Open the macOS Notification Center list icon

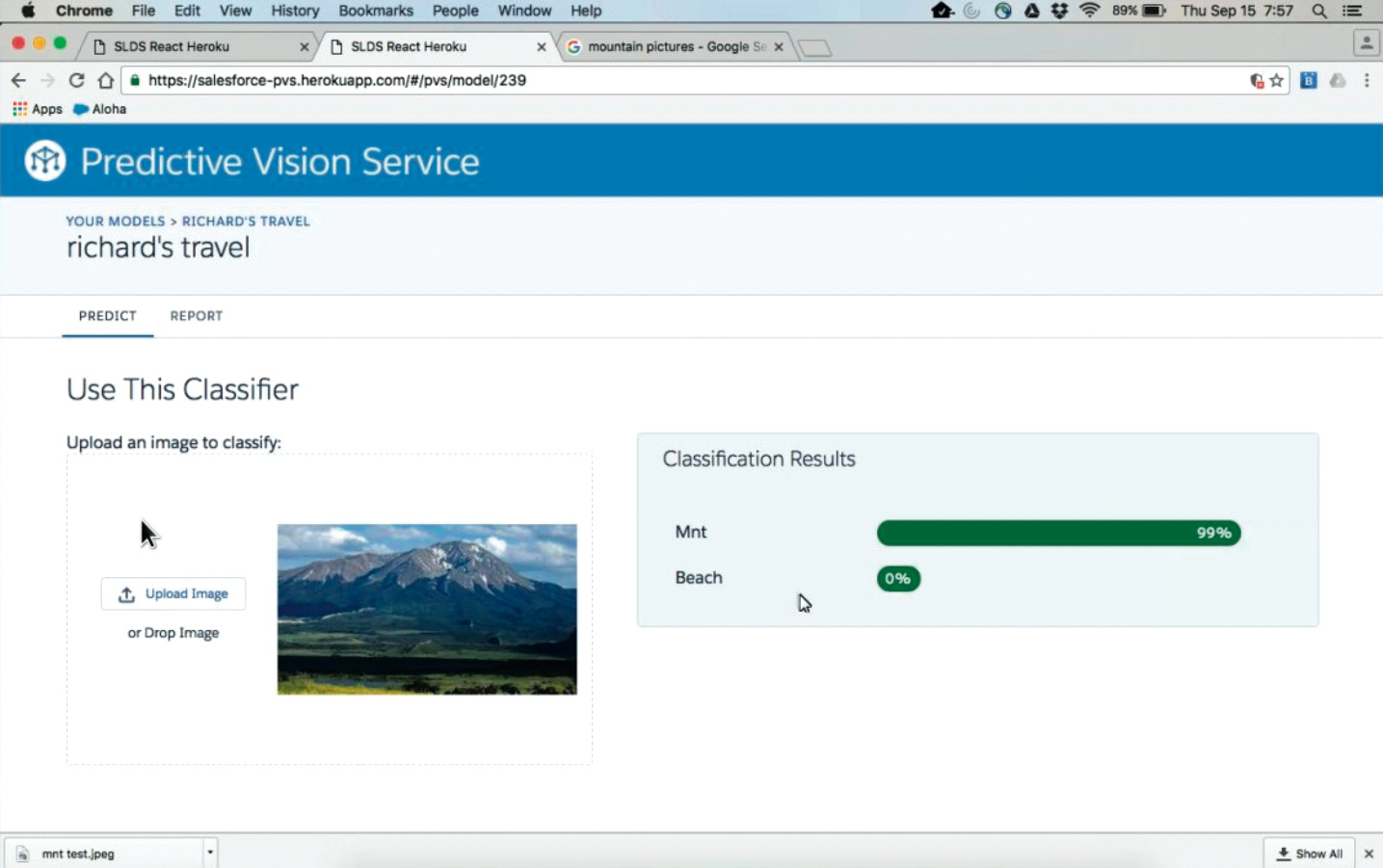1352,12
